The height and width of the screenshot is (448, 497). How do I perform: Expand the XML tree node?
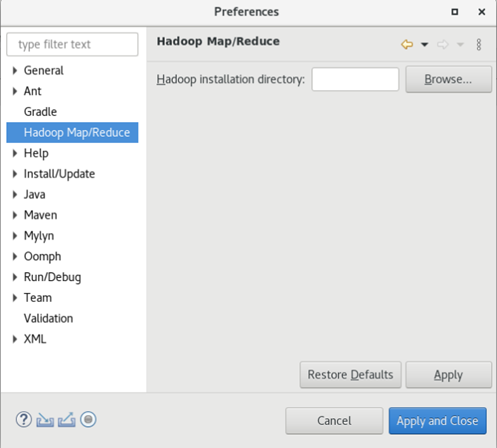click(15, 339)
